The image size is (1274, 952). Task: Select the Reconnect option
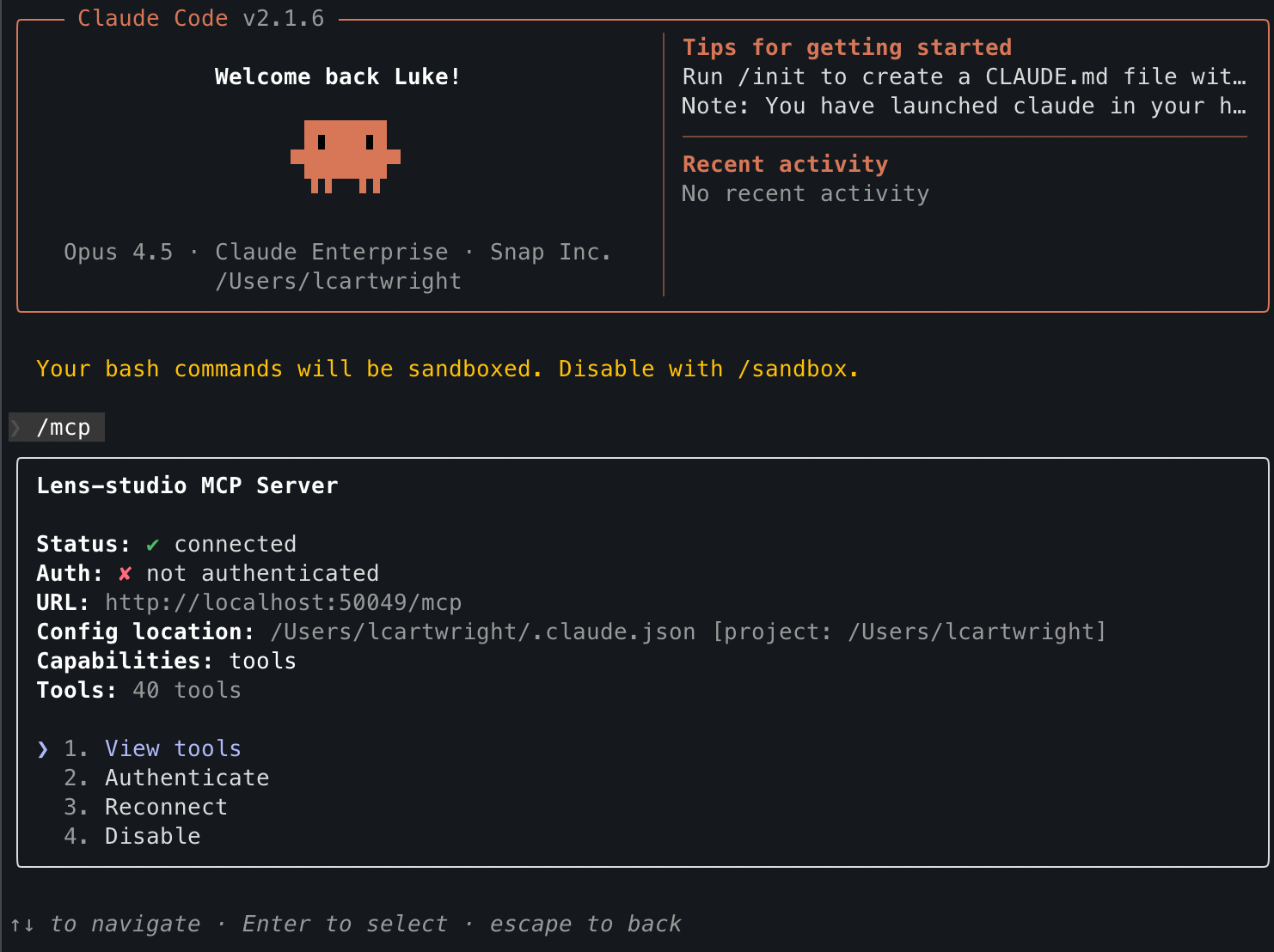(x=166, y=808)
